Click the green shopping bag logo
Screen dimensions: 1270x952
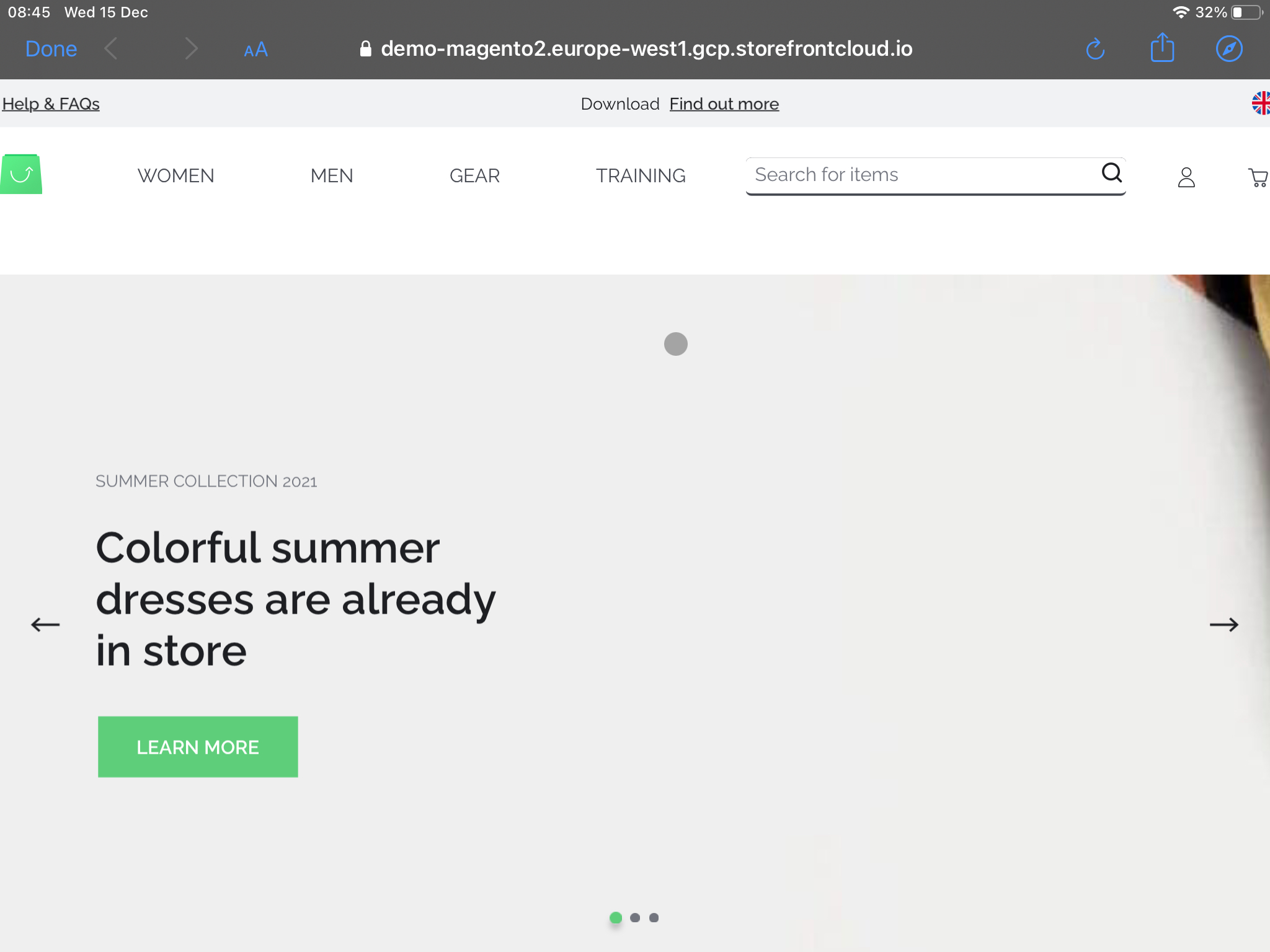[21, 174]
